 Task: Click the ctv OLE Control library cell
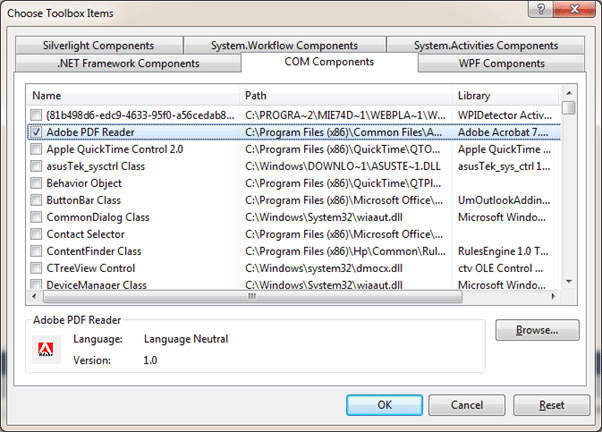(500, 268)
